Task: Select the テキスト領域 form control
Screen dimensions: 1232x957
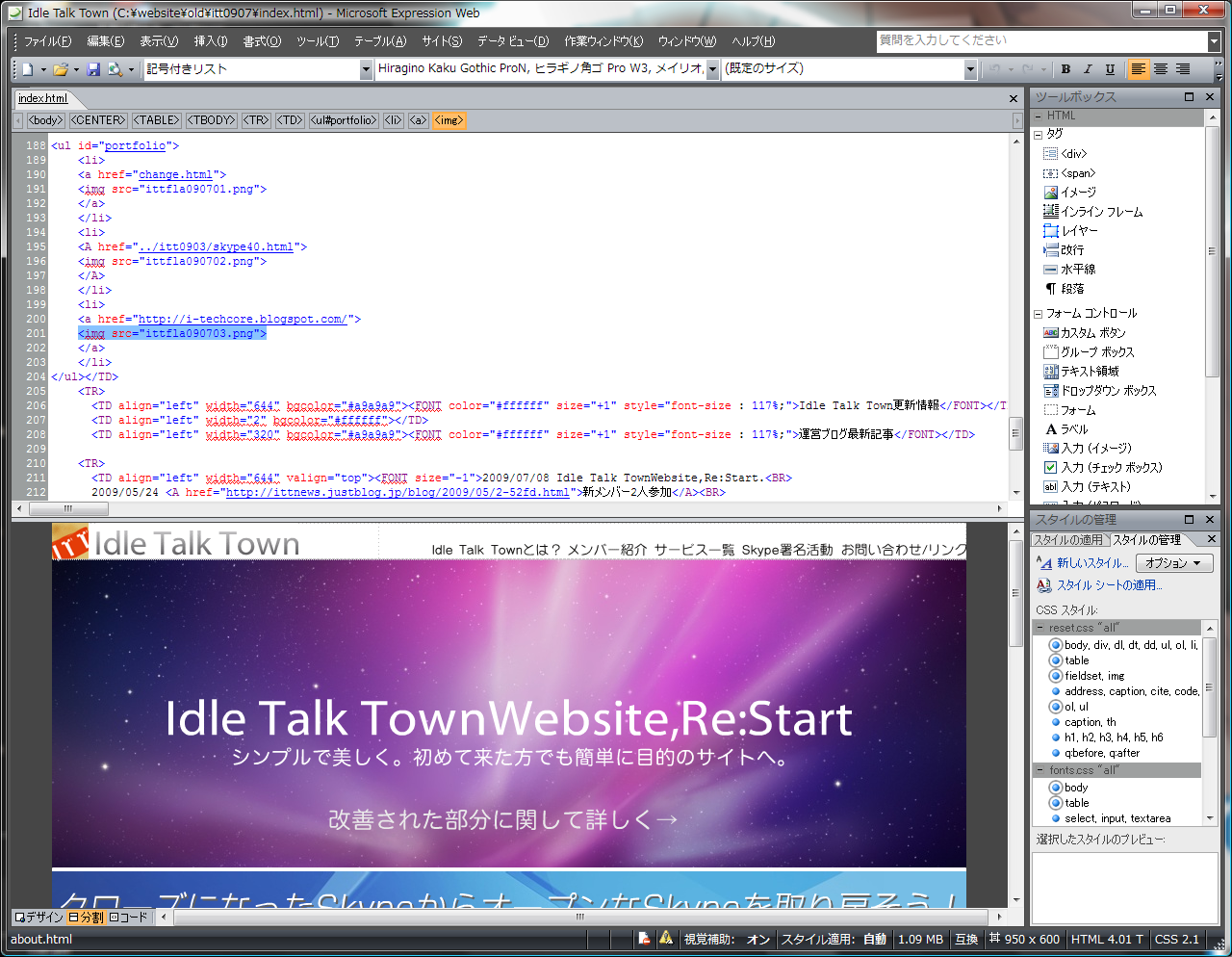Action: (1081, 372)
